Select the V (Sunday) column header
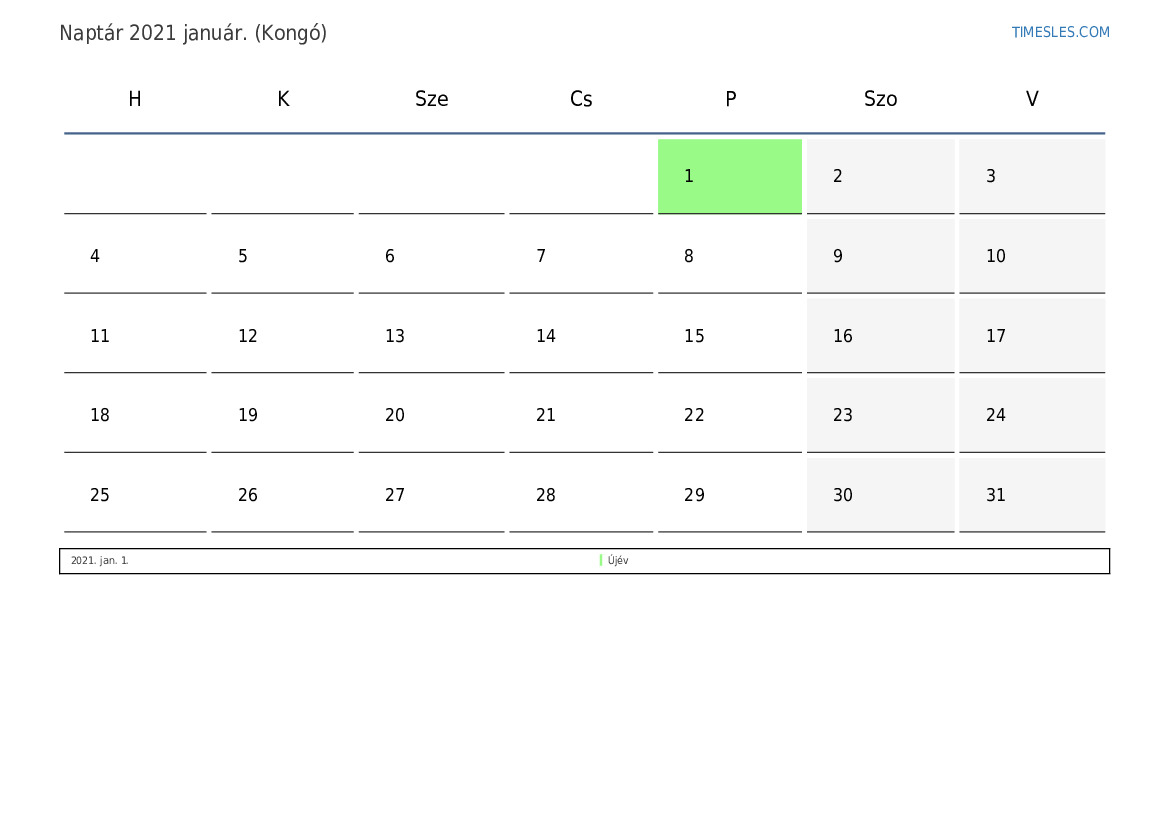1169x827 pixels. click(x=1032, y=99)
